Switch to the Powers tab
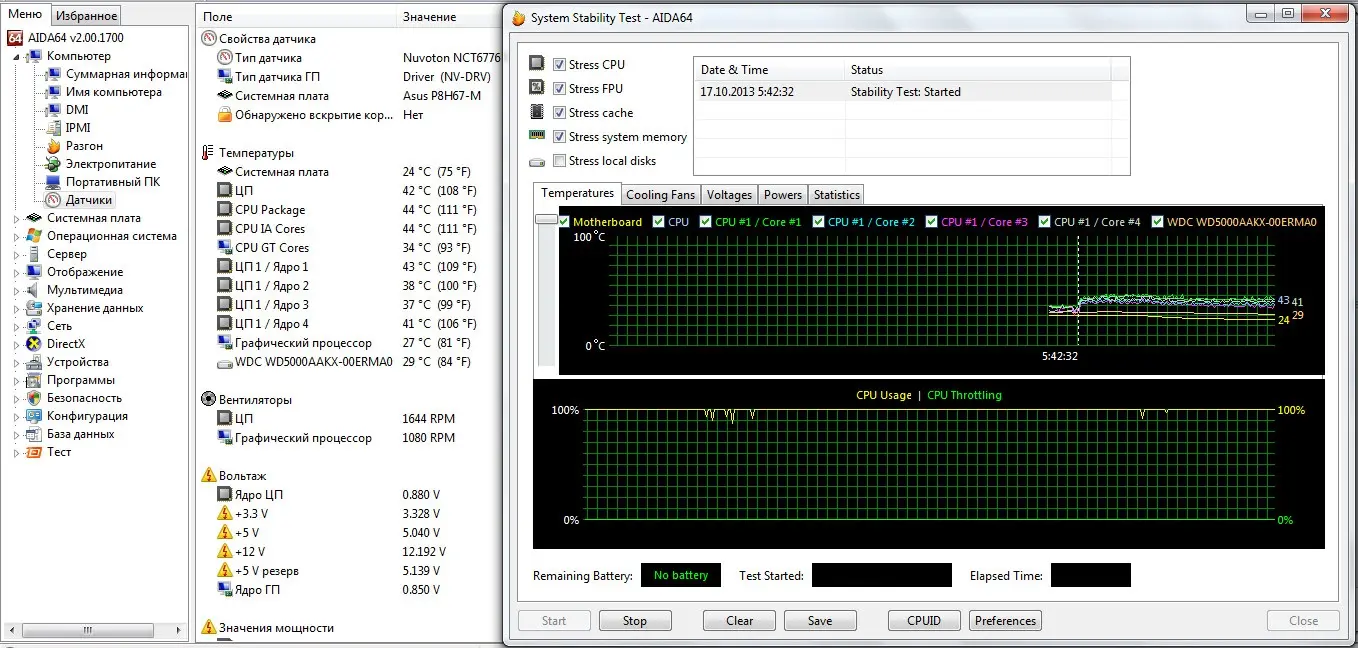The image size is (1358, 648). click(783, 195)
